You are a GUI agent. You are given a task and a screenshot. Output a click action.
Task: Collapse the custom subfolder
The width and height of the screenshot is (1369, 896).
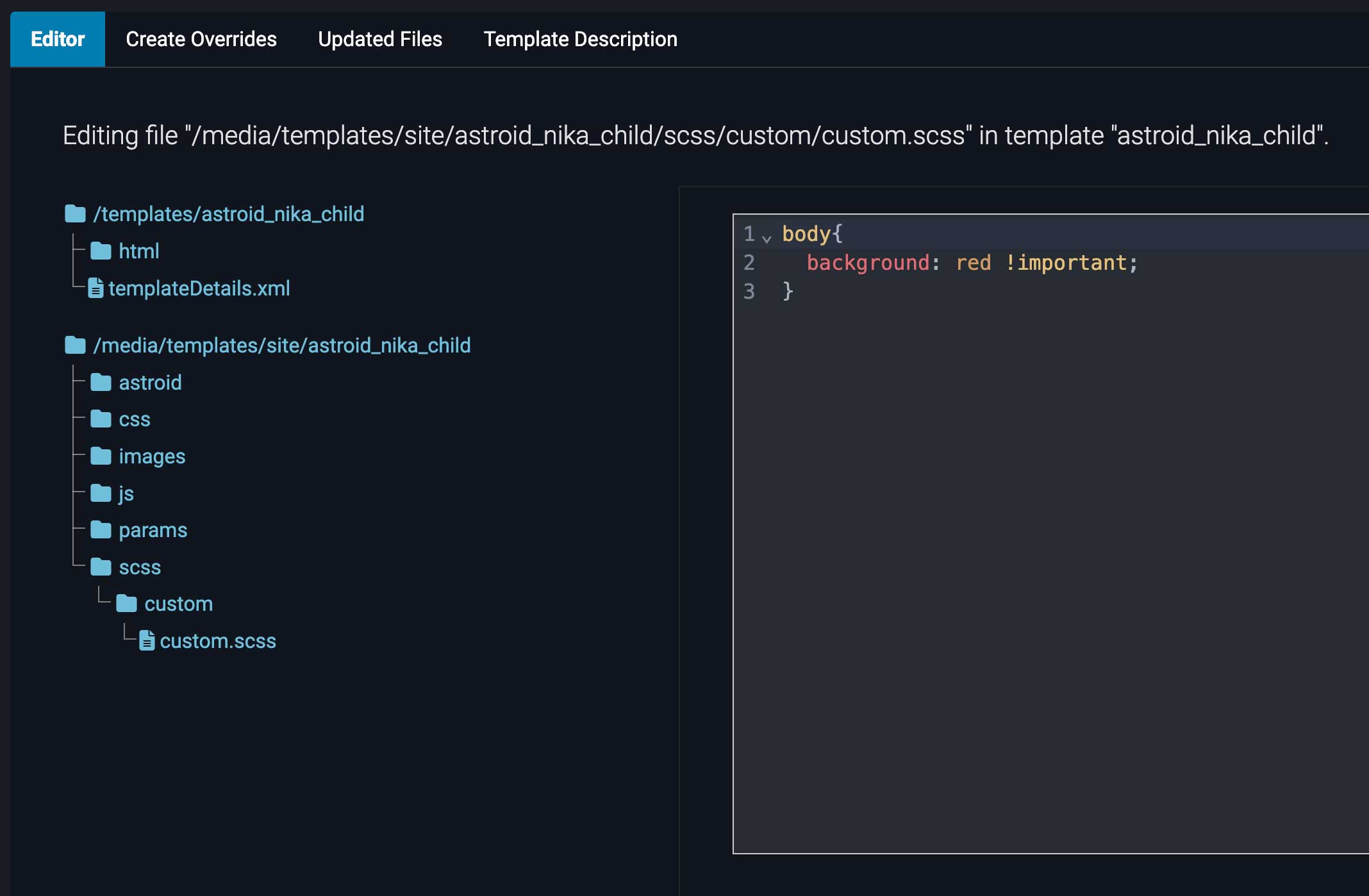(x=179, y=604)
